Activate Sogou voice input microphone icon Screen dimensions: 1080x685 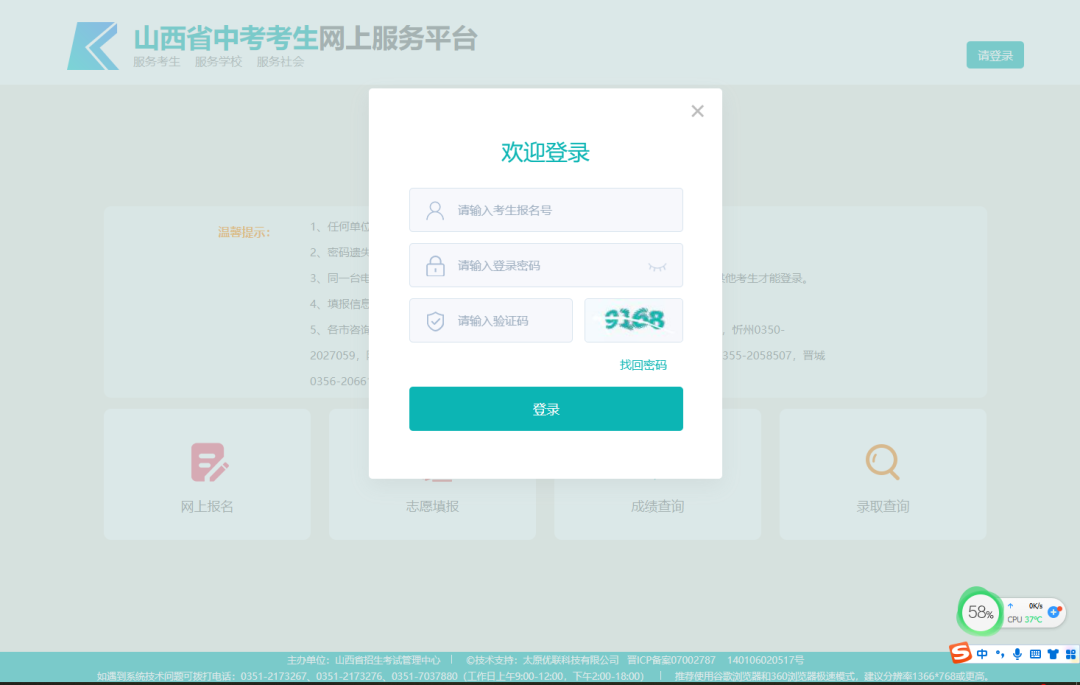point(1017,653)
